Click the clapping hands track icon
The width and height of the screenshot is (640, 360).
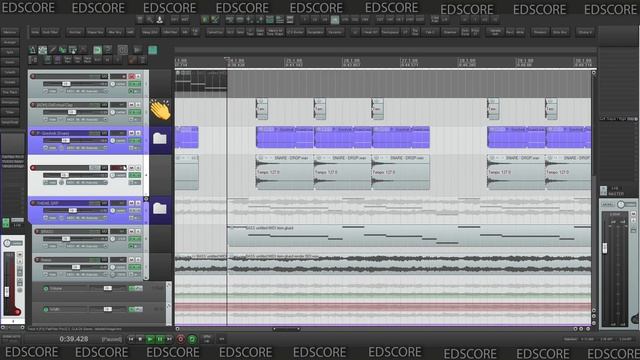pyautogui.click(x=160, y=110)
